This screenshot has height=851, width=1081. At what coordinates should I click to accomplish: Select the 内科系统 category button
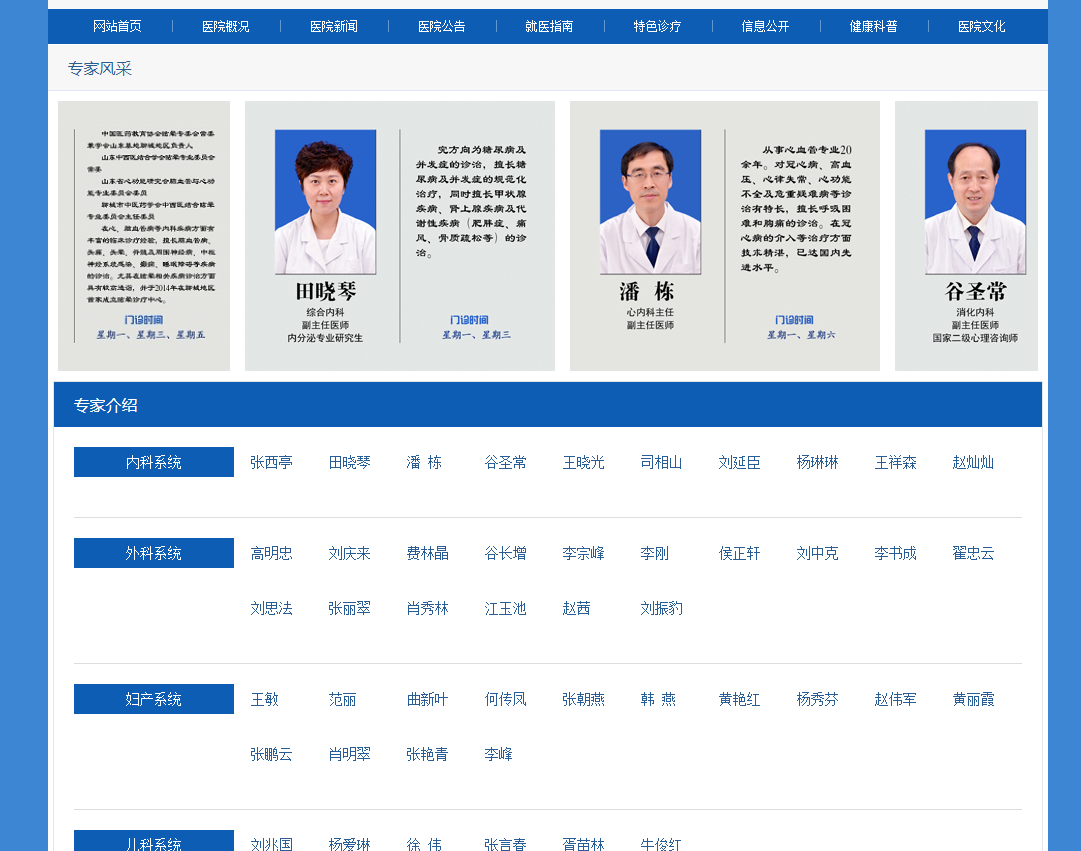(154, 462)
